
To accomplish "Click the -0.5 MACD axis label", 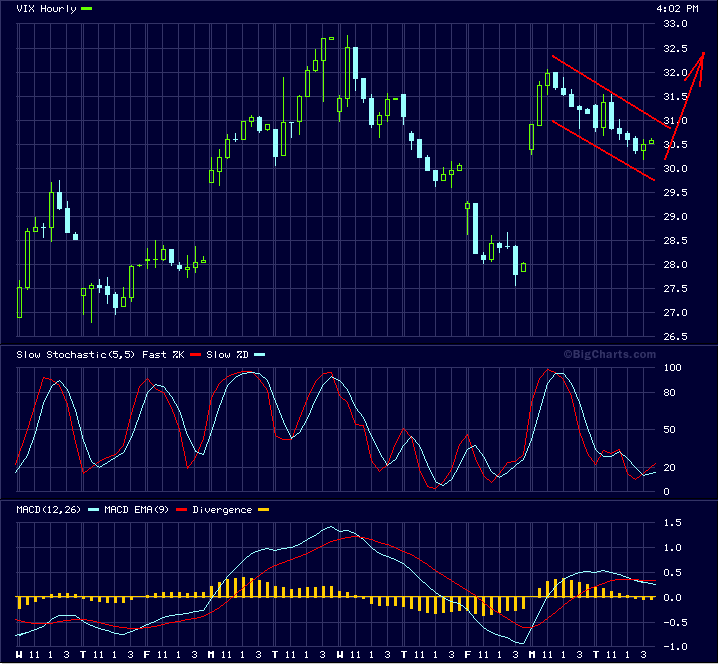I will click(675, 622).
